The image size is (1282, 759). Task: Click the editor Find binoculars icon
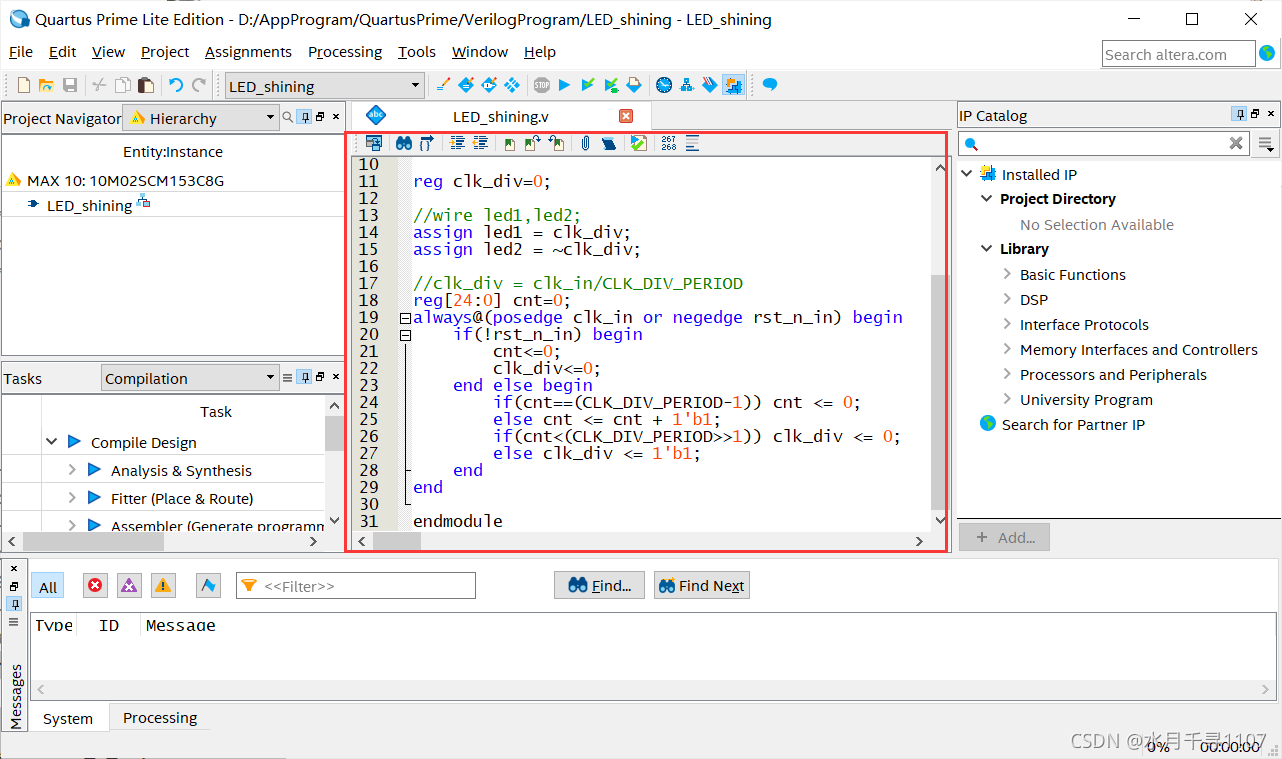(403, 143)
